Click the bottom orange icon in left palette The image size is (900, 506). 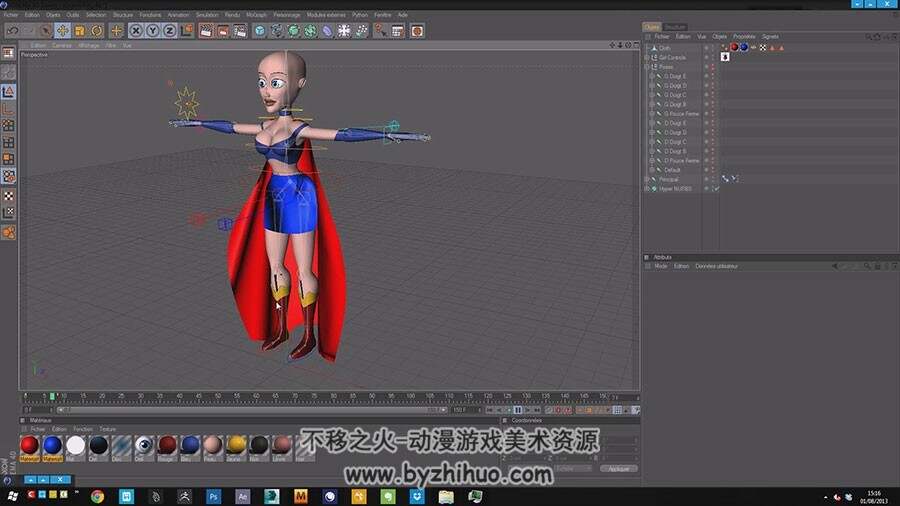click(x=8, y=232)
